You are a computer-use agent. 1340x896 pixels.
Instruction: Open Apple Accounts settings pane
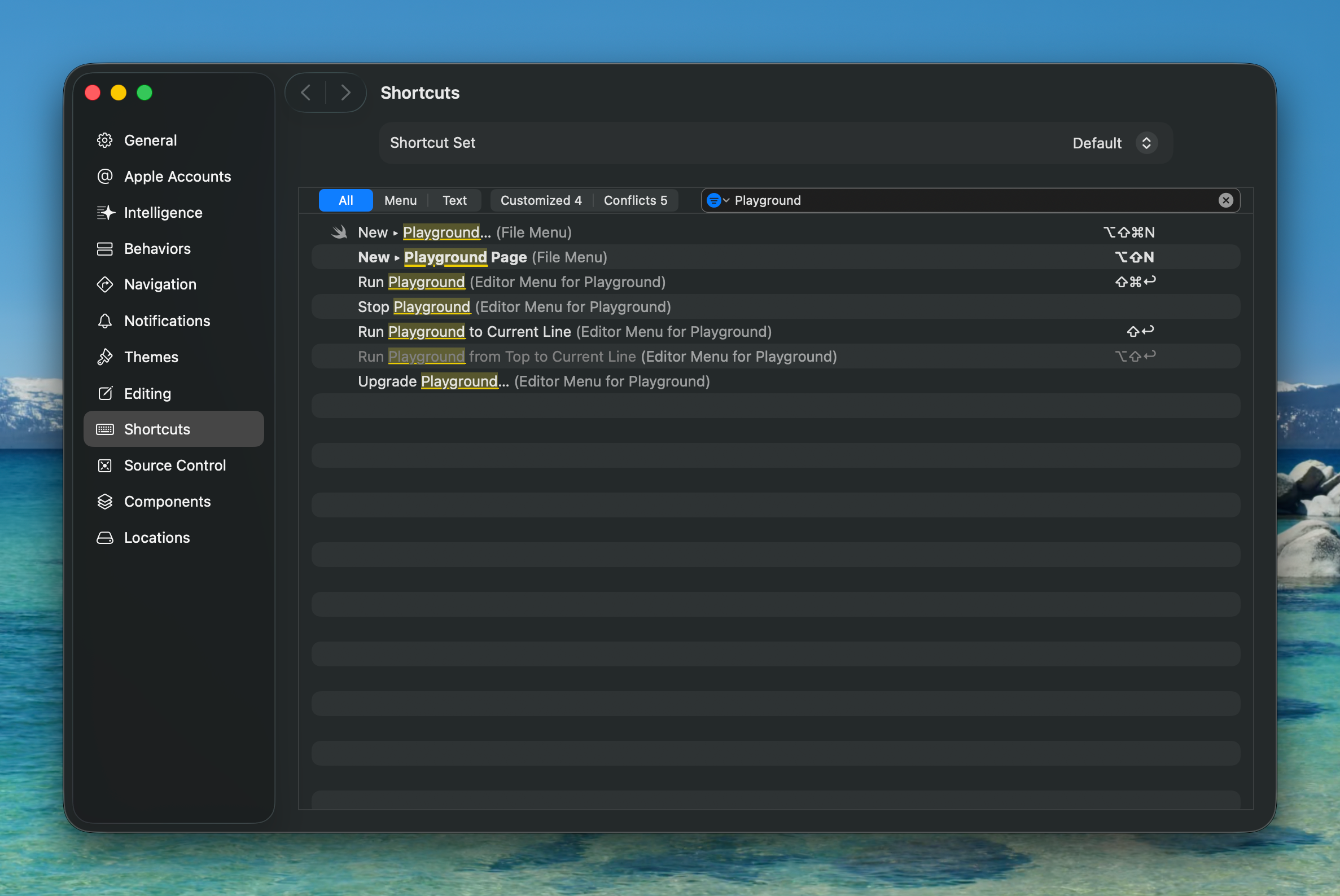[x=174, y=176]
